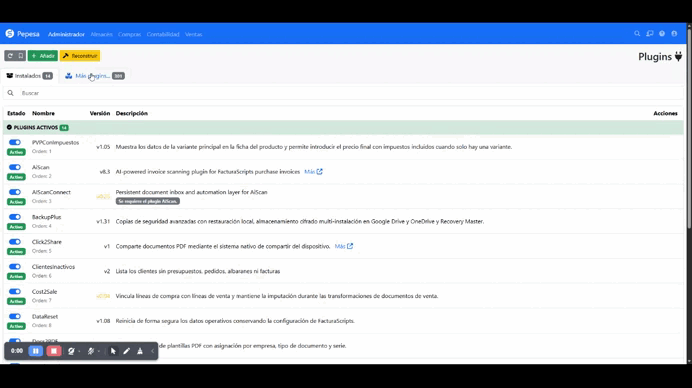This screenshot has width=692, height=388.
Task: Click the check icon of Plugins Activos header
Action: (9, 127)
